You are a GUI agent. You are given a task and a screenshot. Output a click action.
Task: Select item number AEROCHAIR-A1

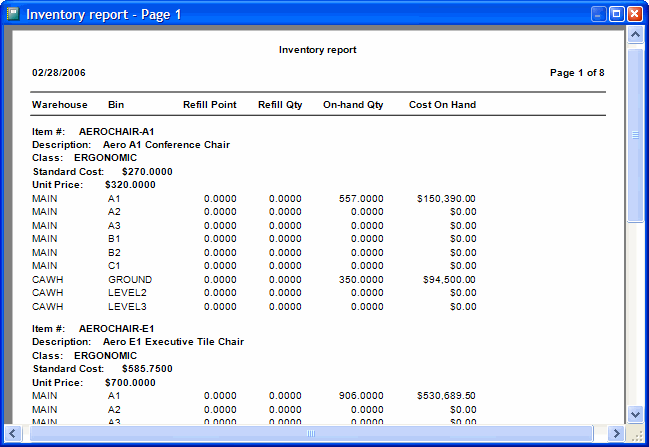point(116,132)
